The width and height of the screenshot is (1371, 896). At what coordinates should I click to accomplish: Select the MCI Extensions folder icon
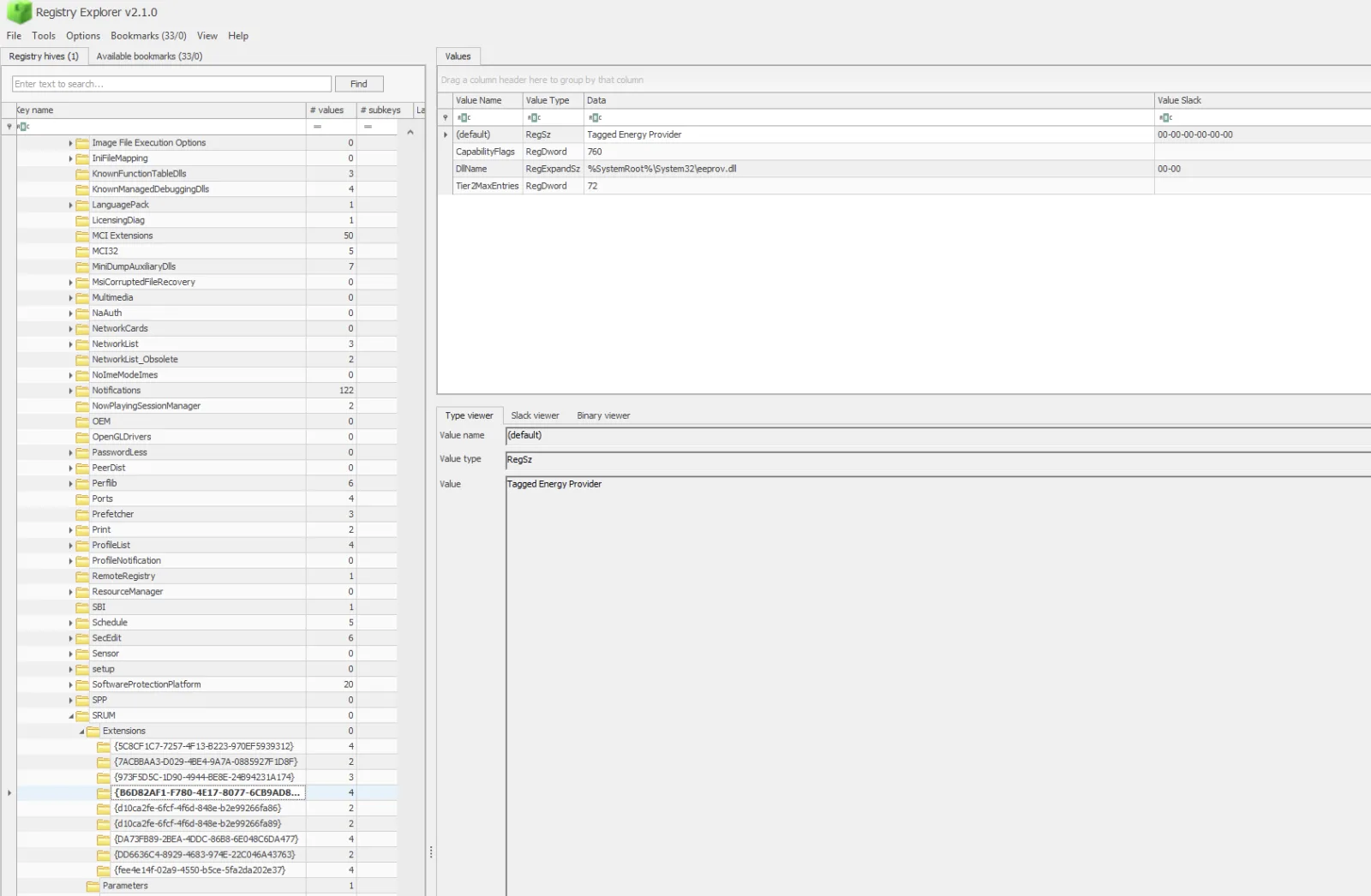[82, 236]
